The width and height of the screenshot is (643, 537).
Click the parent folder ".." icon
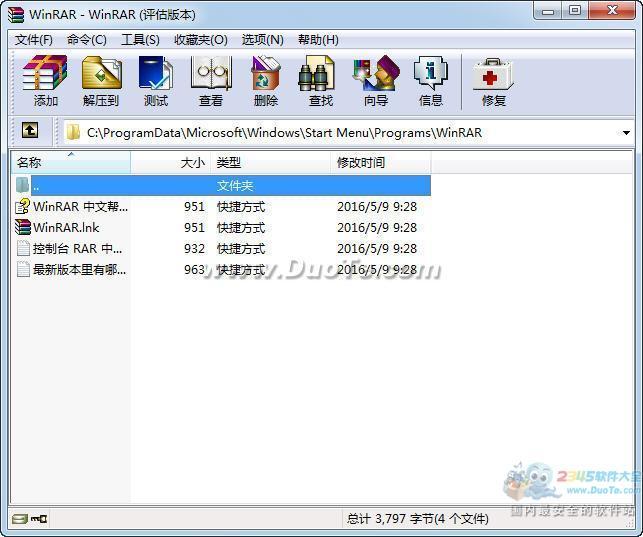pos(23,185)
